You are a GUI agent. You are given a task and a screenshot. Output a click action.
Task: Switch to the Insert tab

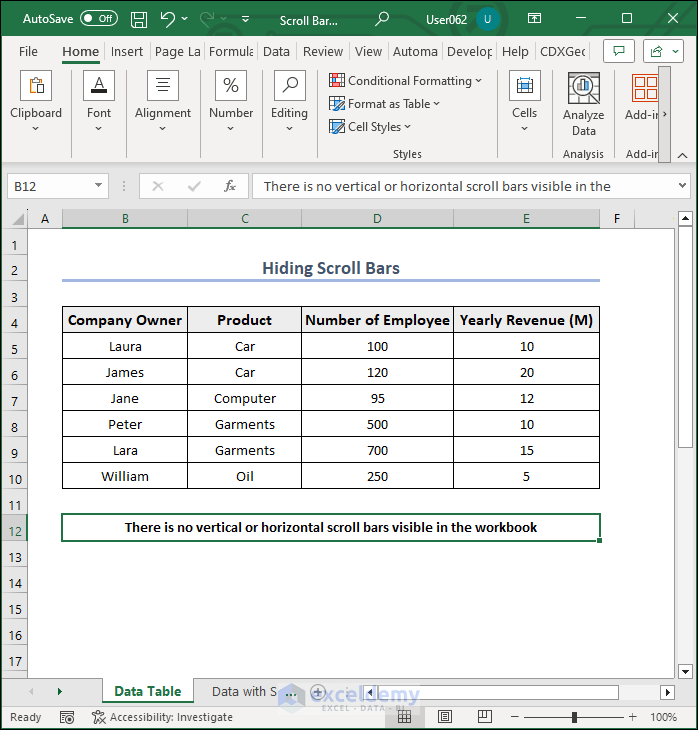tap(127, 51)
